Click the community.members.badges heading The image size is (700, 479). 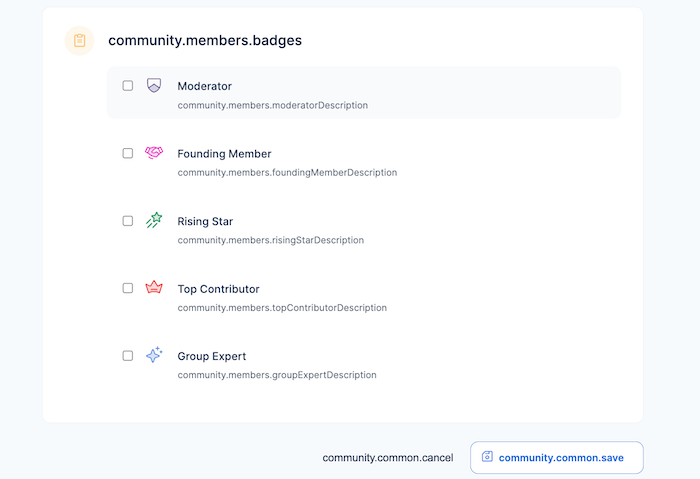[x=205, y=41]
